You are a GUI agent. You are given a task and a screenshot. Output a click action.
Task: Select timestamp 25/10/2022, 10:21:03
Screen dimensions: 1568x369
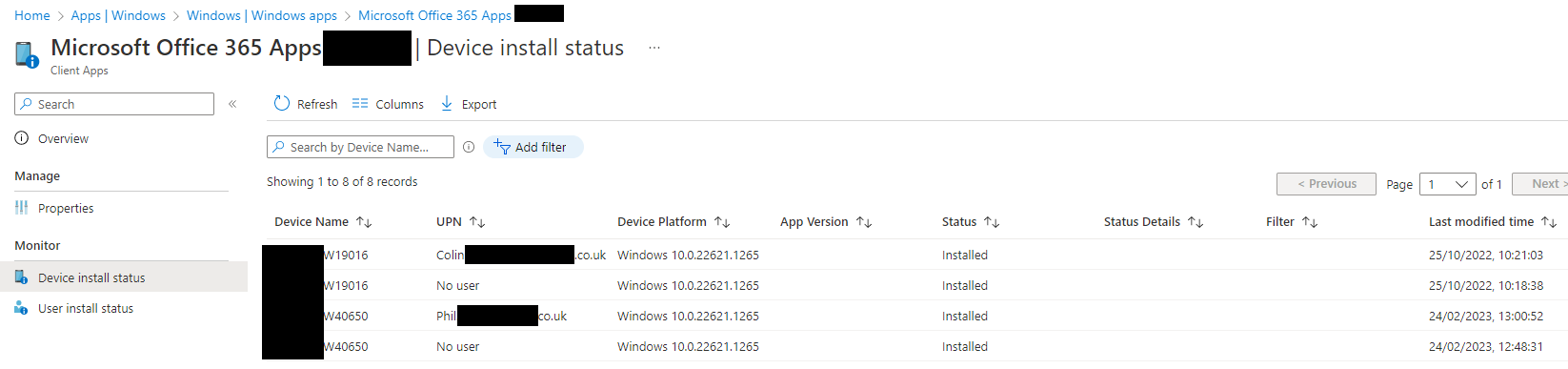click(x=1485, y=255)
